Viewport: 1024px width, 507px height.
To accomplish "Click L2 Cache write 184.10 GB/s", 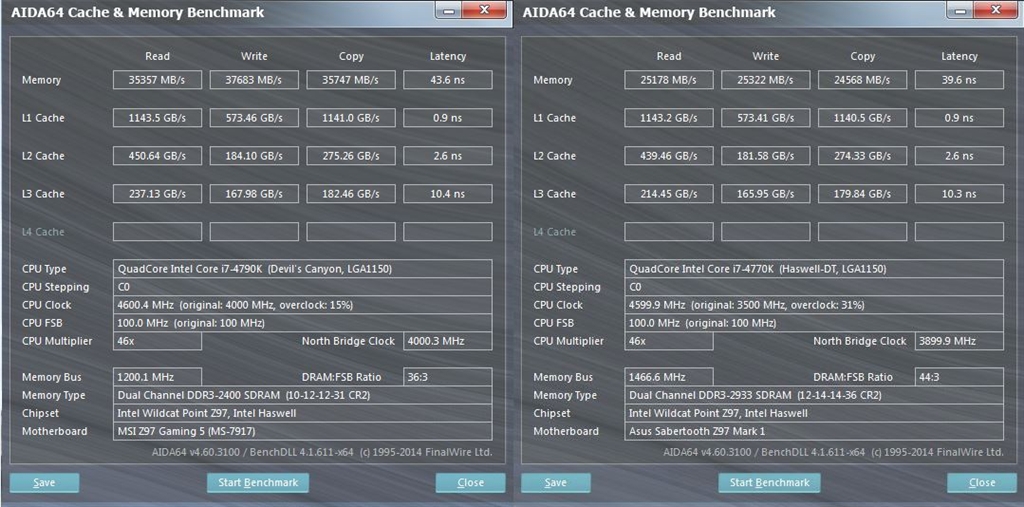I will (x=254, y=155).
